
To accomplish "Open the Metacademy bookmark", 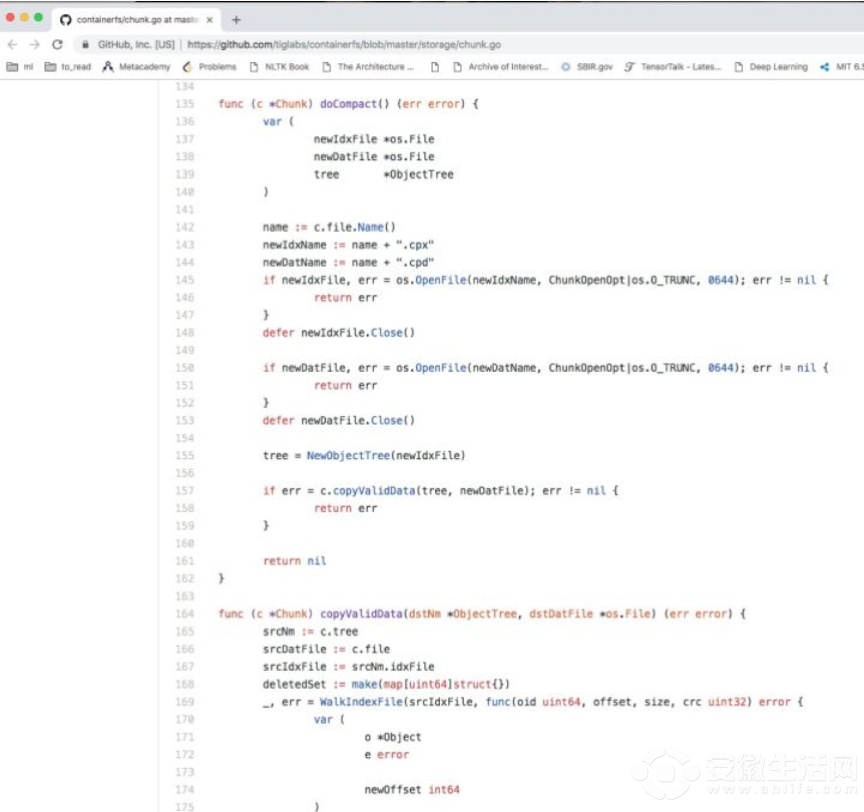I will click(137, 67).
